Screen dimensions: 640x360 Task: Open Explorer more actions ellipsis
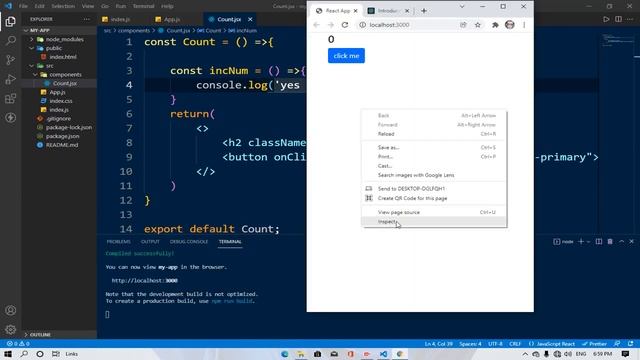click(87, 19)
